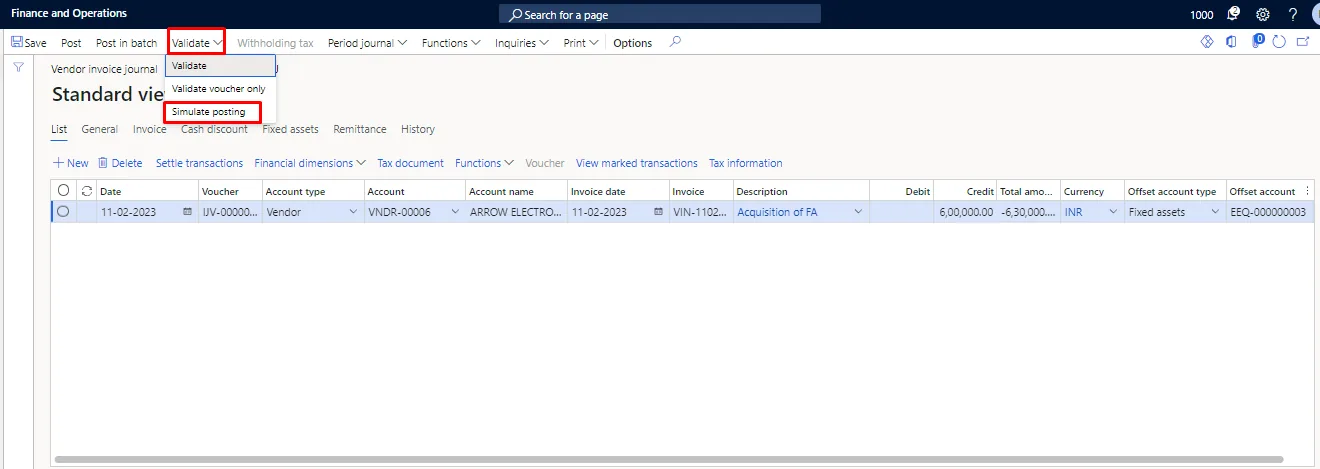Screen dimensions: 1320x469
Task: Open the Description dropdown arrow
Action: point(858,212)
